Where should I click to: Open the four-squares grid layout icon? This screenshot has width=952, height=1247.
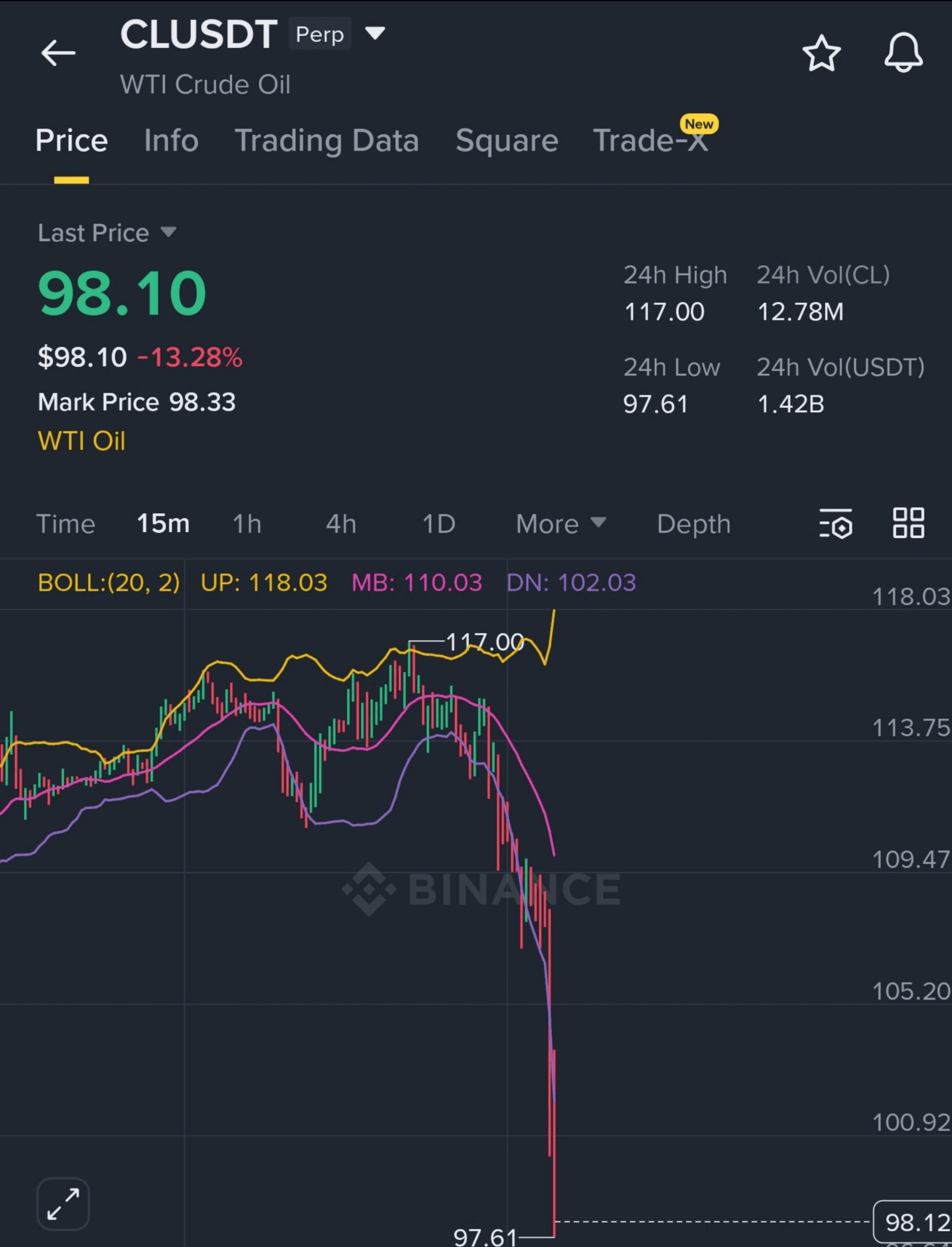[x=908, y=523]
